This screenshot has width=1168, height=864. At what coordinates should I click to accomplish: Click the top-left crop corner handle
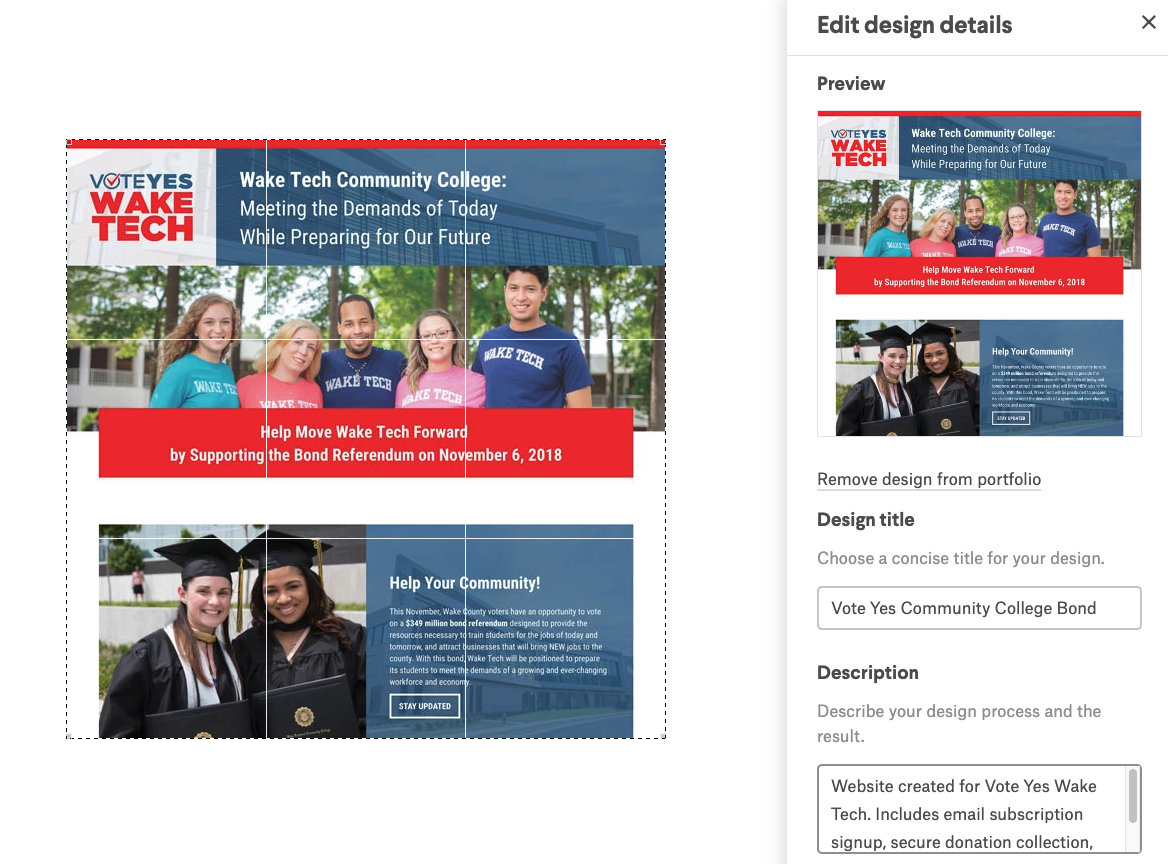pos(69,142)
